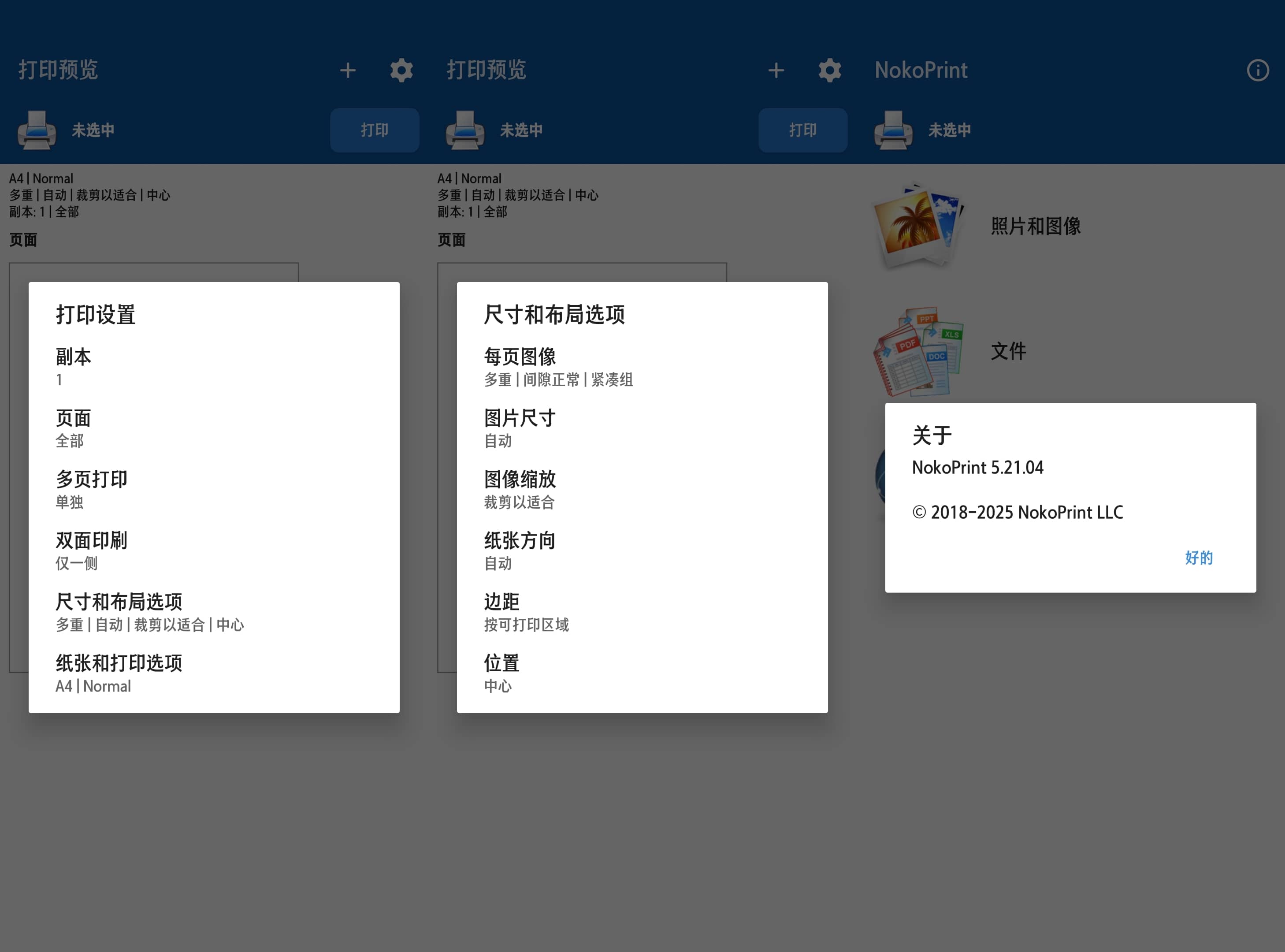
Task: Open the 页面 setting showing 全部
Action: pos(214,428)
